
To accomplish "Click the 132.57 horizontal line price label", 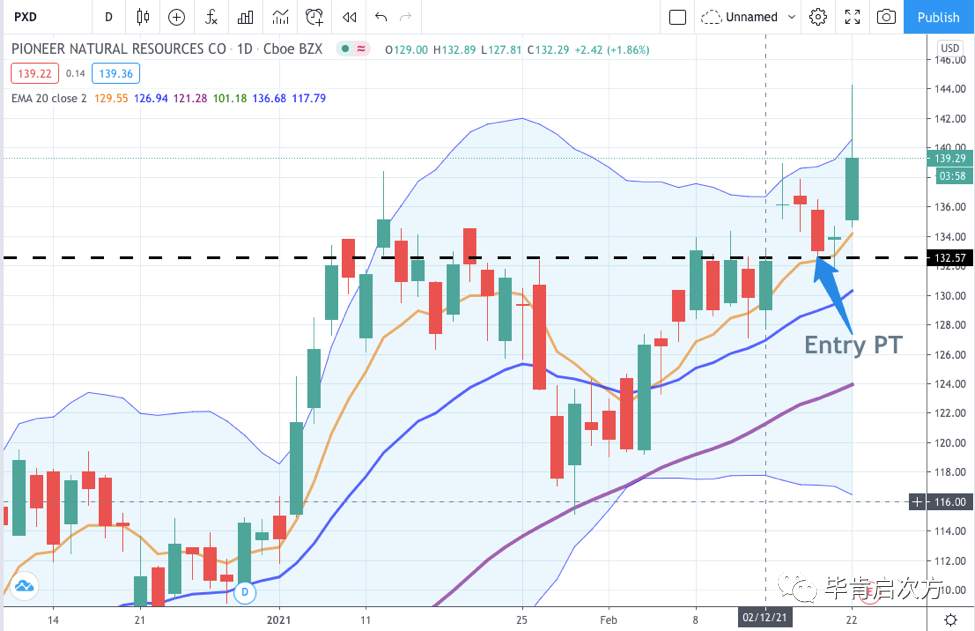I will (x=950, y=257).
